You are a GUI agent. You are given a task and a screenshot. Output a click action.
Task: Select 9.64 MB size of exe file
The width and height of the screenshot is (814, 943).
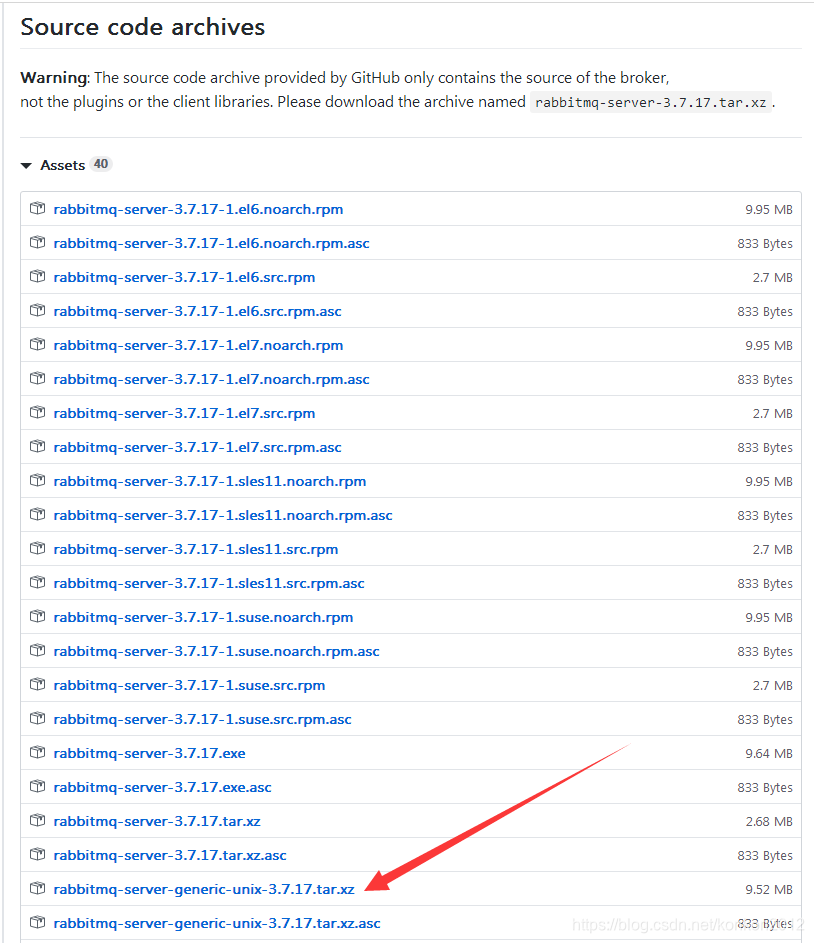point(769,754)
